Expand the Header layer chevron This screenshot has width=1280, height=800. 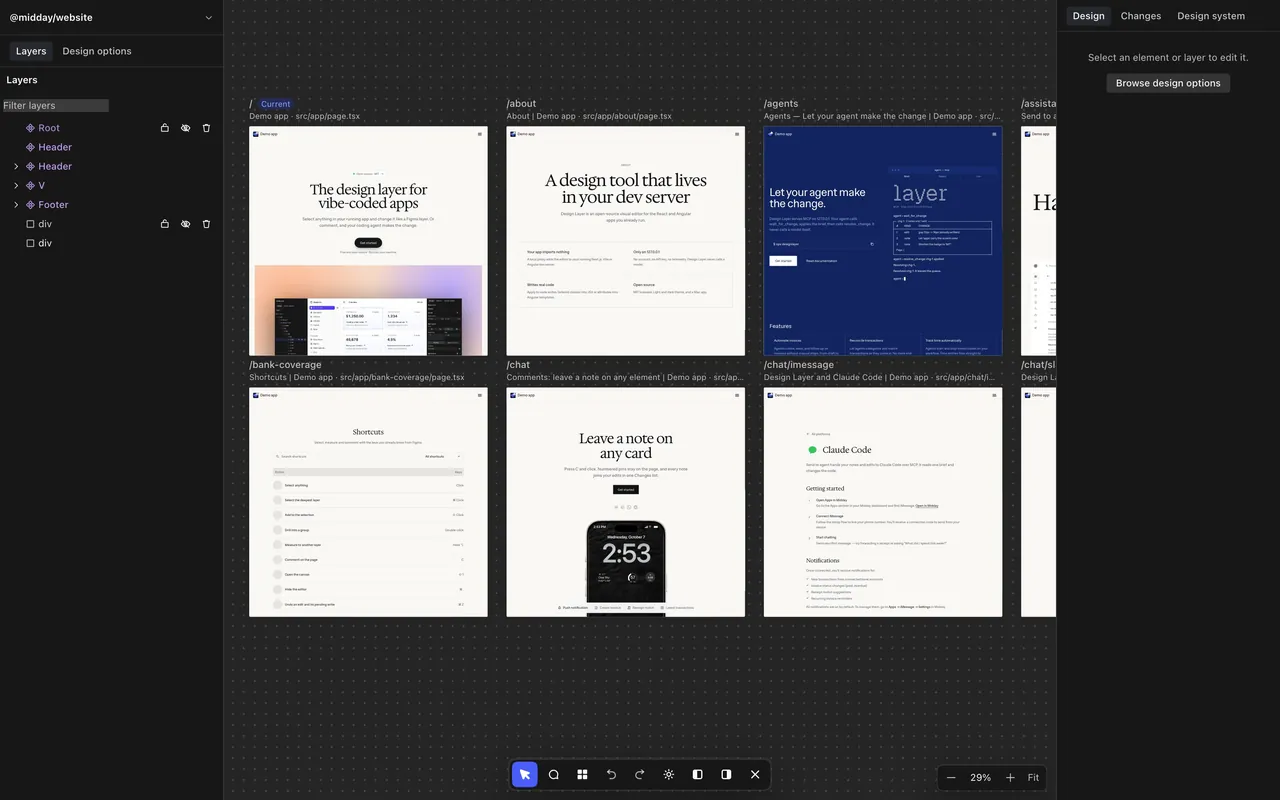16,167
